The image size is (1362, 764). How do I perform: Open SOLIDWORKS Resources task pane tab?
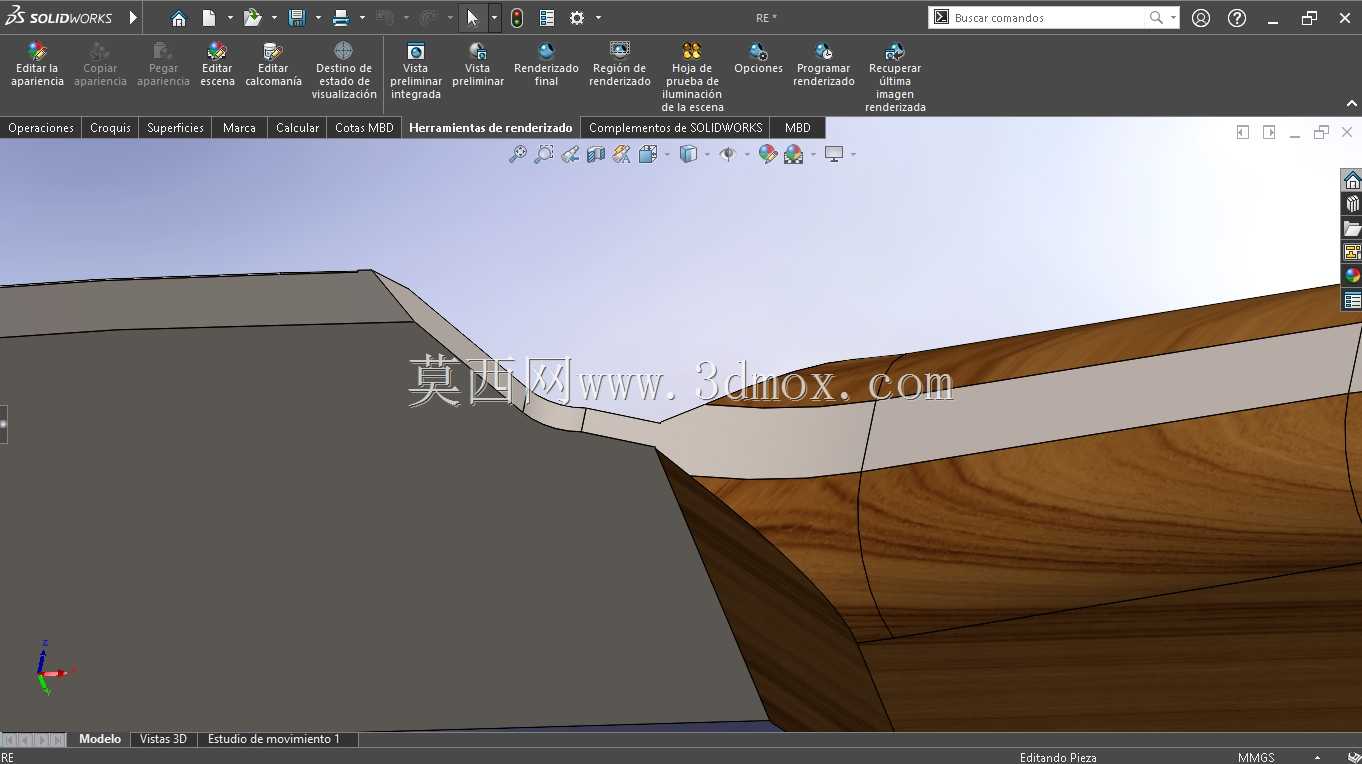pyautogui.click(x=1352, y=180)
